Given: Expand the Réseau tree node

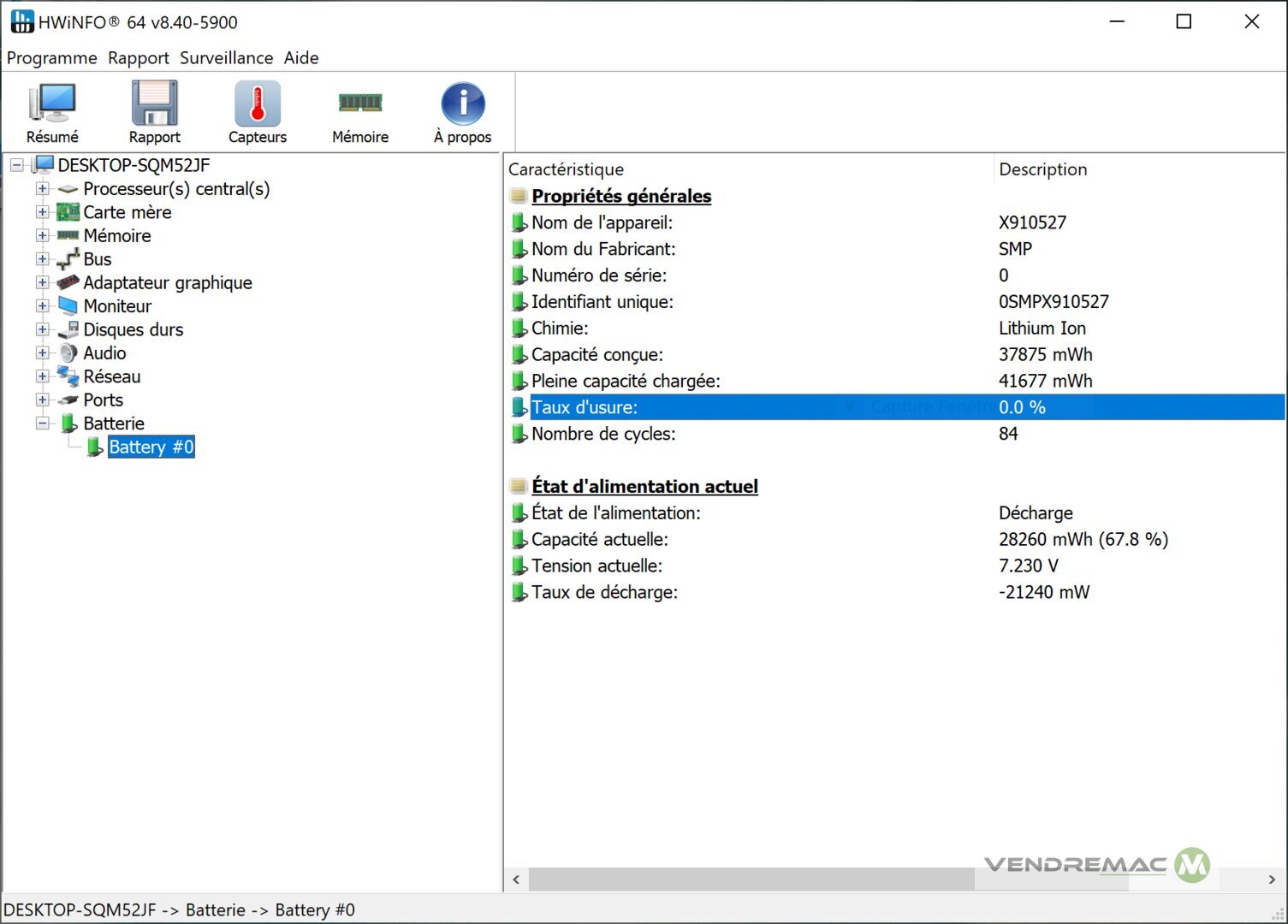Looking at the screenshot, I should point(42,376).
